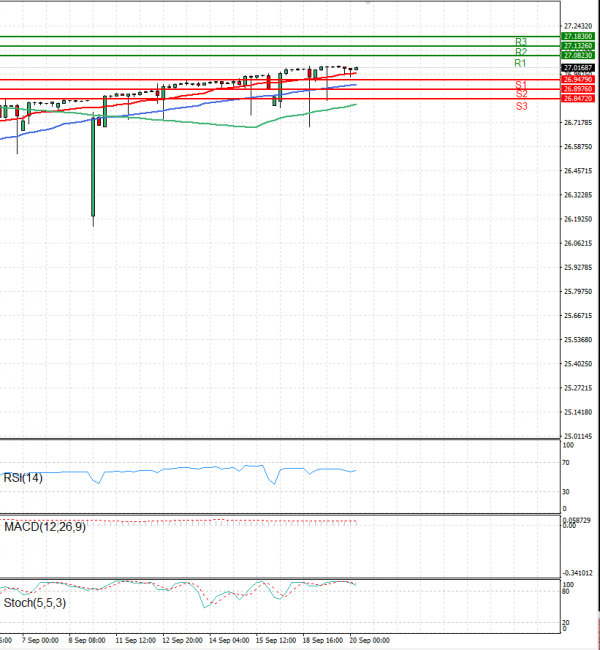The height and width of the screenshot is (650, 600).
Task: Click the S2 support label
Action: tap(521, 94)
